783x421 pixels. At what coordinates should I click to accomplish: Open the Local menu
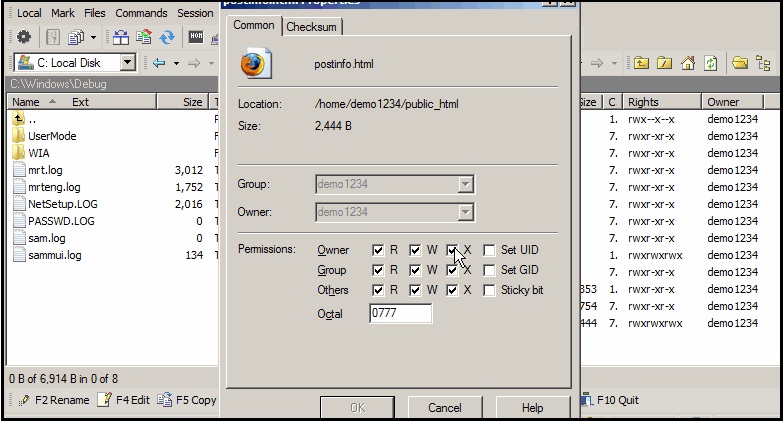pyautogui.click(x=29, y=13)
